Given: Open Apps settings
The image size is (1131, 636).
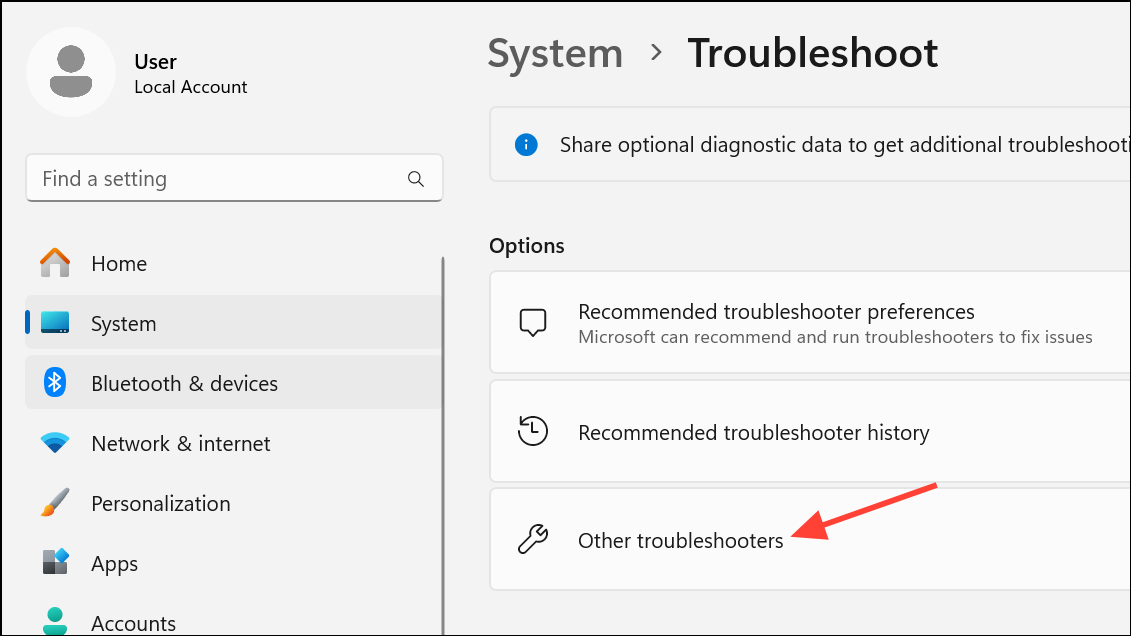Looking at the screenshot, I should (x=234, y=563).
